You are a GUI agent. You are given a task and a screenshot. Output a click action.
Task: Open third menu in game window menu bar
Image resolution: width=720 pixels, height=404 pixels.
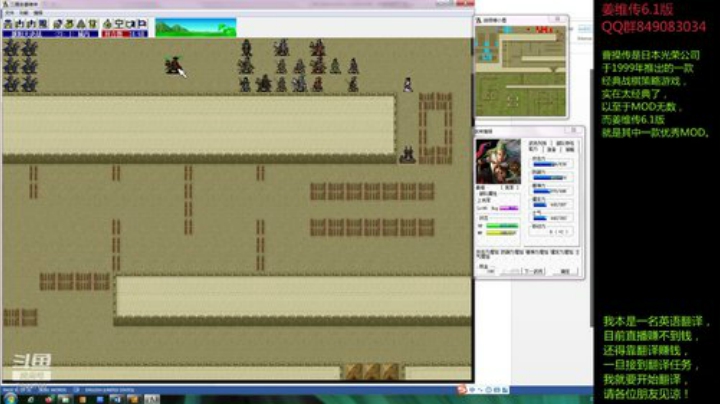38,13
